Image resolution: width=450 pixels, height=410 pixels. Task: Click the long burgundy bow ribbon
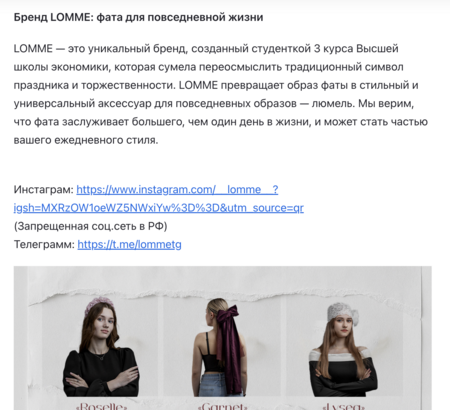click(230, 347)
